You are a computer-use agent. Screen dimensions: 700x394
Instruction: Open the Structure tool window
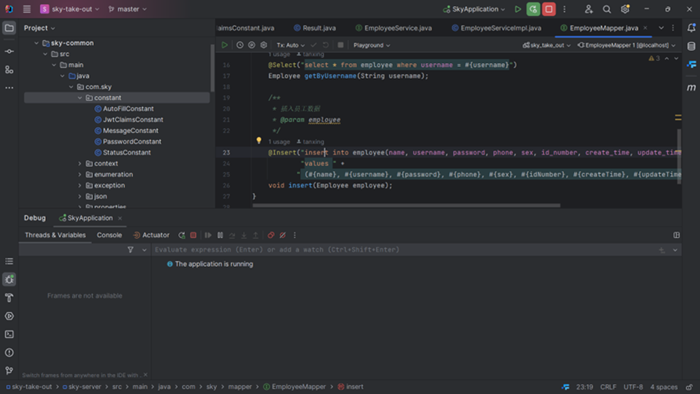point(9,70)
